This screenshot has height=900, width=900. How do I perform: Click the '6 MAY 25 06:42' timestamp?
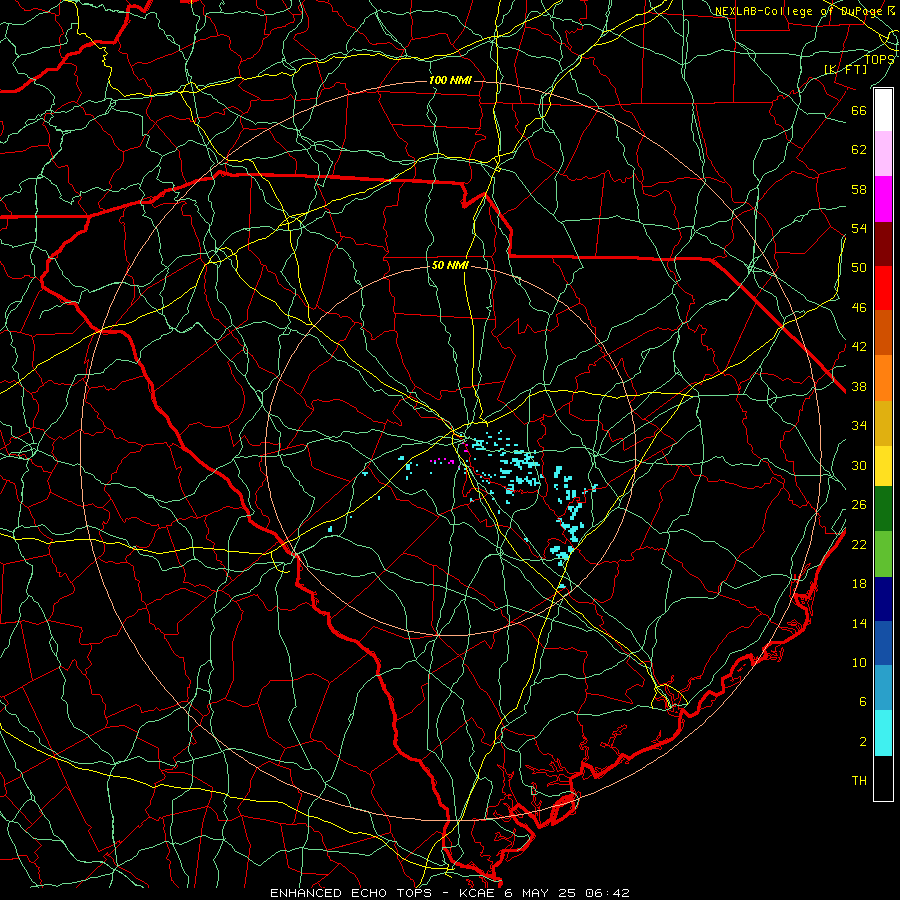tap(567, 893)
